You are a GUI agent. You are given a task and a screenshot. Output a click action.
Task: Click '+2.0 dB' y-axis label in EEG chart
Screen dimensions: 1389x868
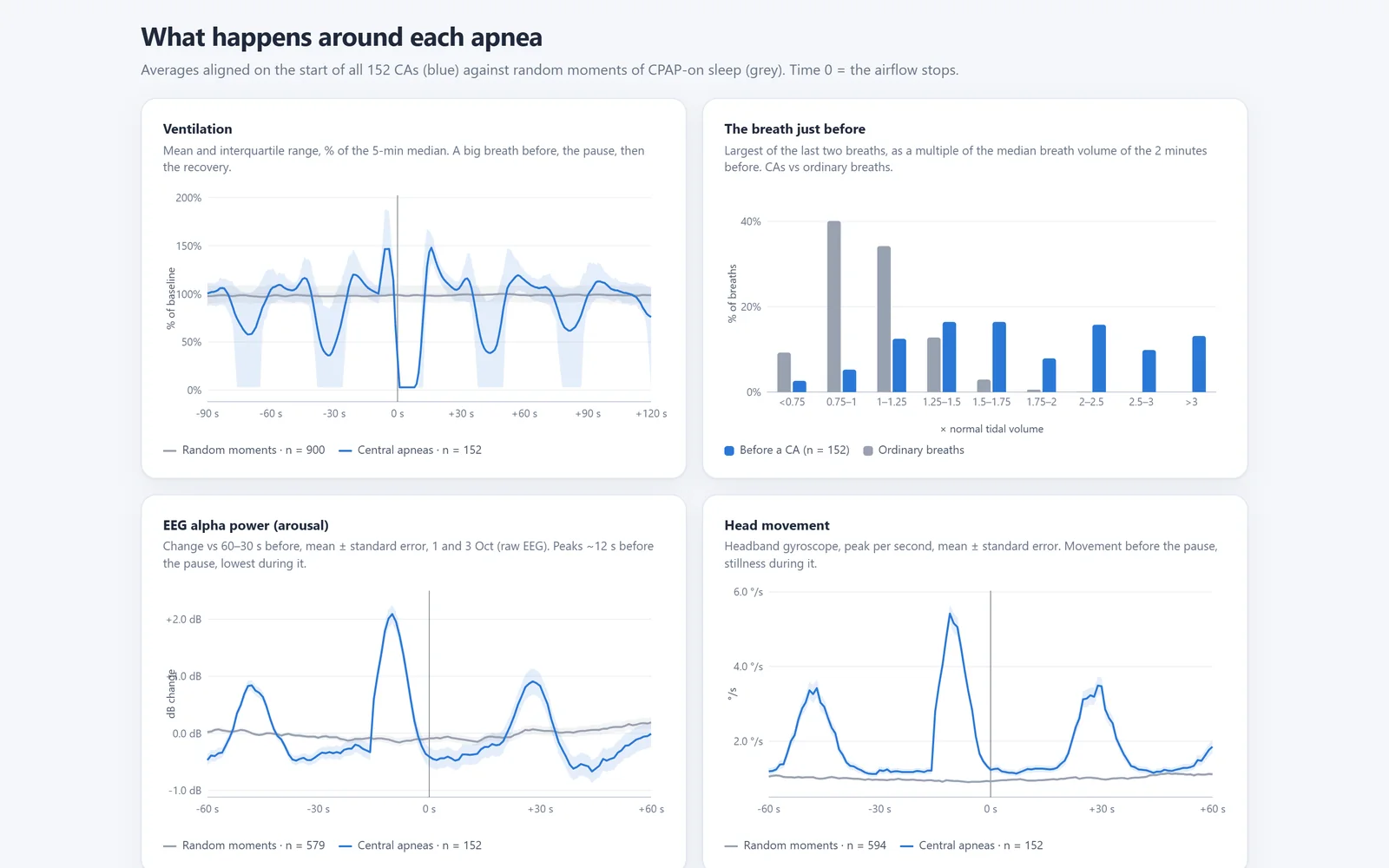183,620
